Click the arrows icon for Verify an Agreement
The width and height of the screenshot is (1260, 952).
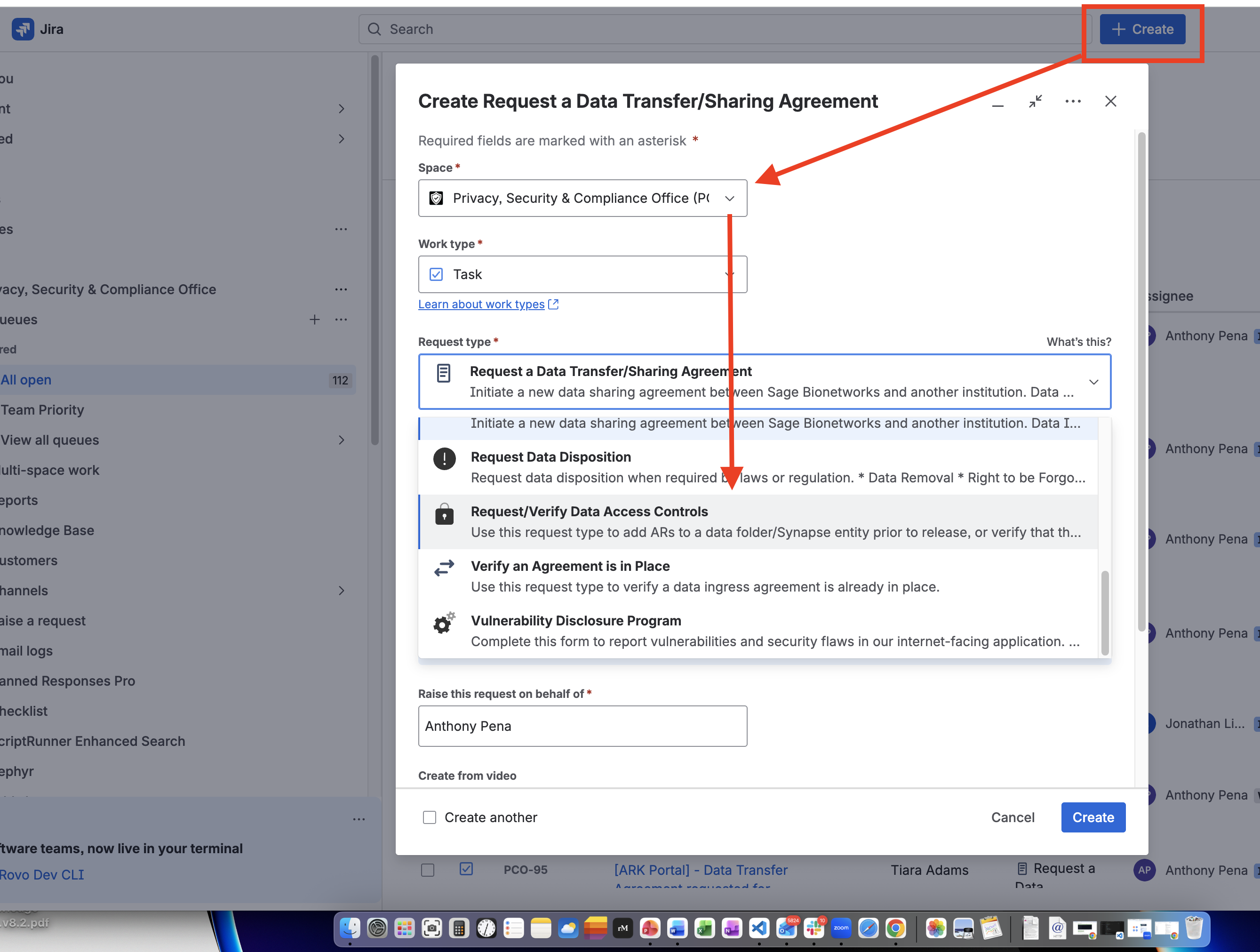[444, 568]
